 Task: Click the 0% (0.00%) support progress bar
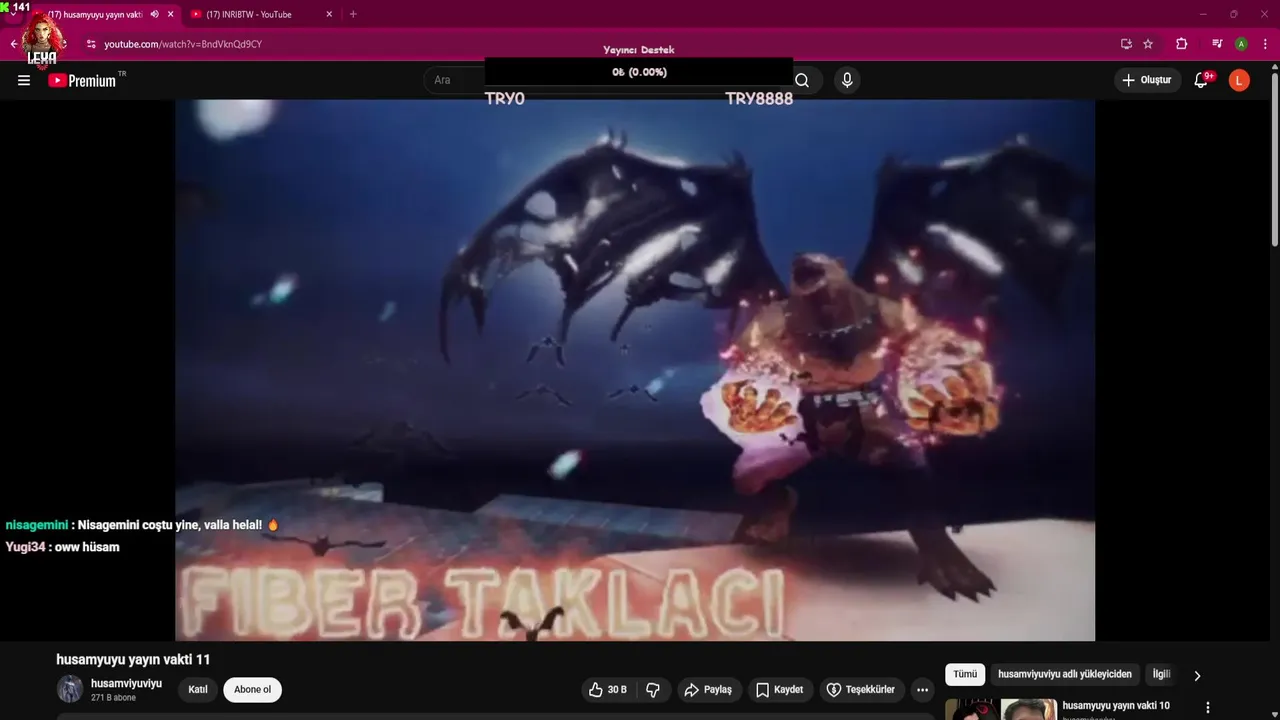pyautogui.click(x=639, y=72)
